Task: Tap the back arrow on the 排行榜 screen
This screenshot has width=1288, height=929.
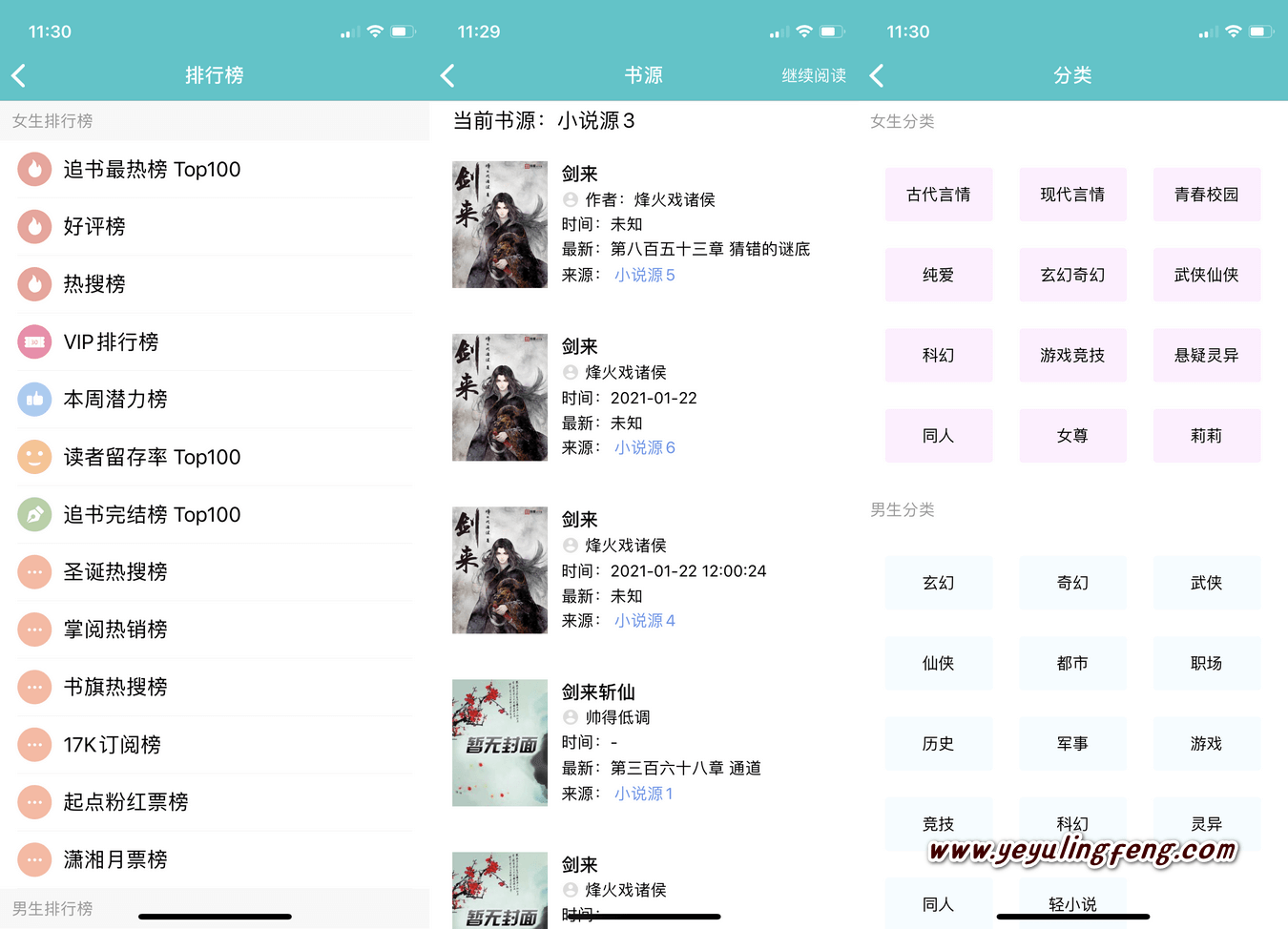Action: [18, 75]
